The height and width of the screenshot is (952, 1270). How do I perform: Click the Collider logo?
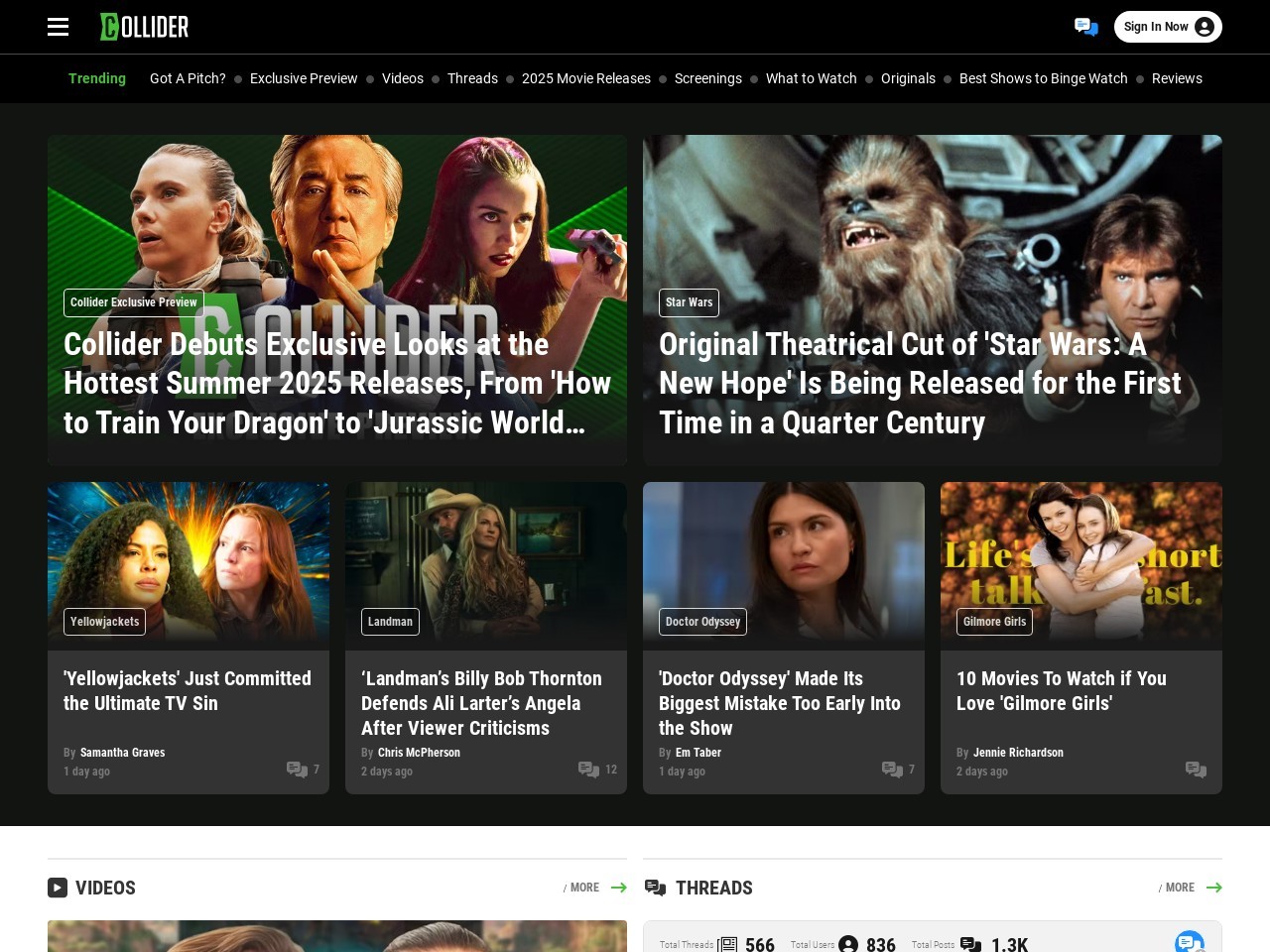click(x=144, y=27)
